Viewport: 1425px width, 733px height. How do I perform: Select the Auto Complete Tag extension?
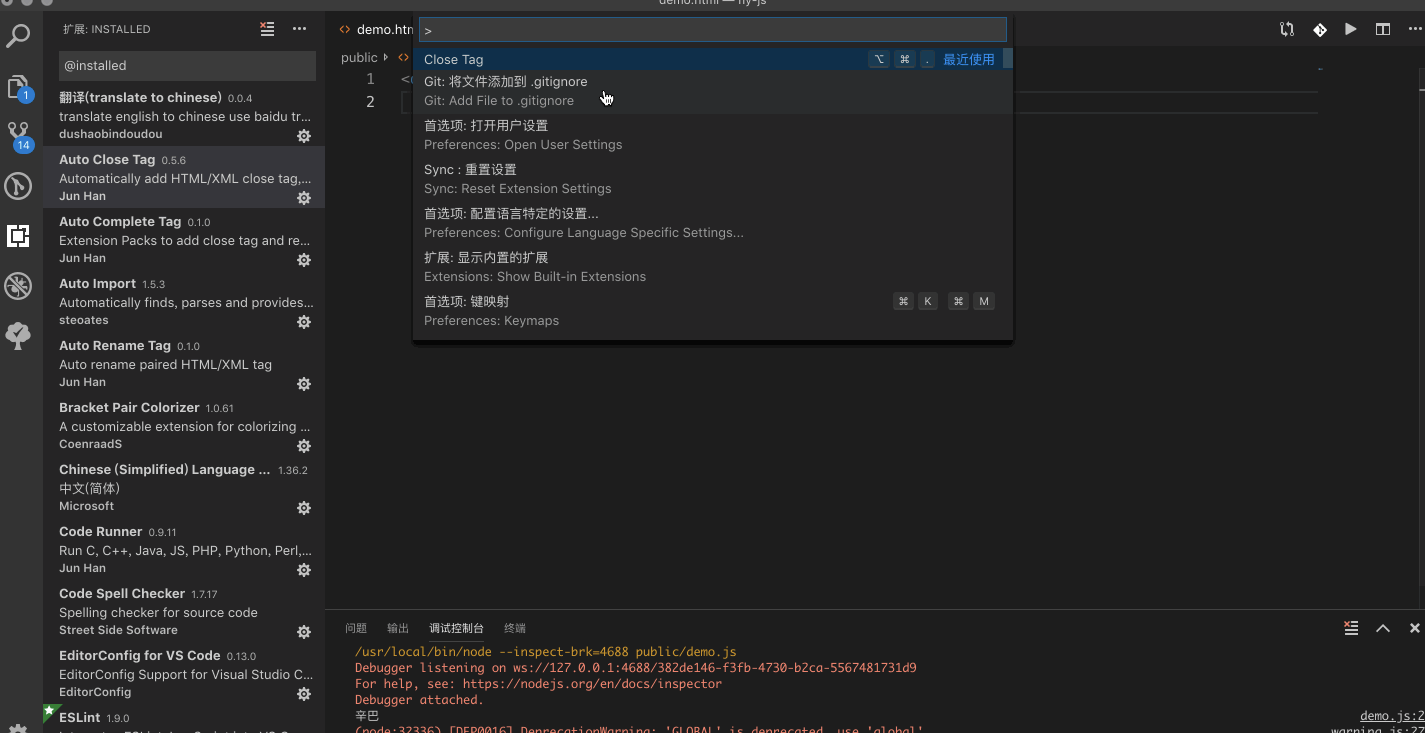[184, 239]
